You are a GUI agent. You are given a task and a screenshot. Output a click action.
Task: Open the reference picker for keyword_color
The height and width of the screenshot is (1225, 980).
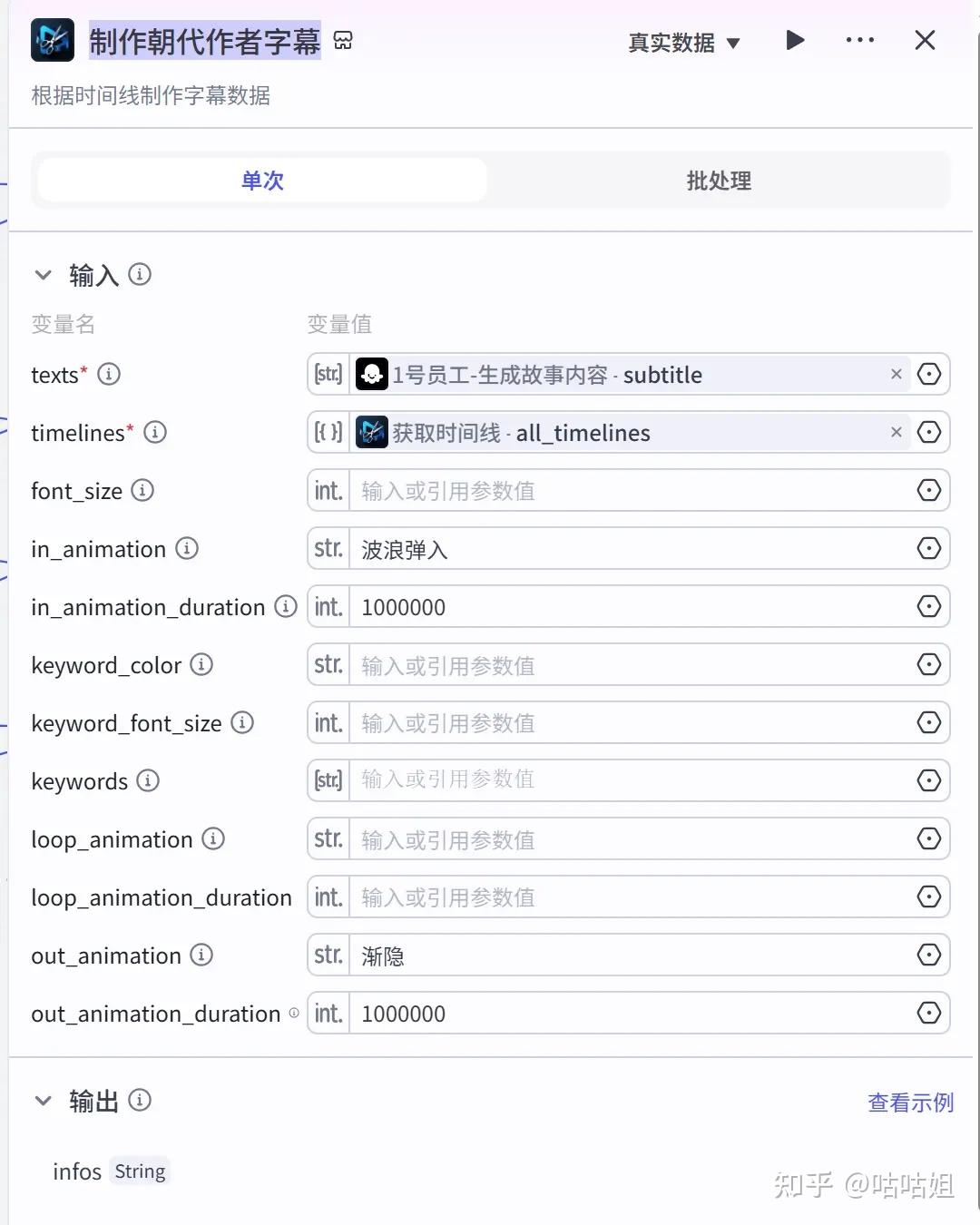point(928,665)
